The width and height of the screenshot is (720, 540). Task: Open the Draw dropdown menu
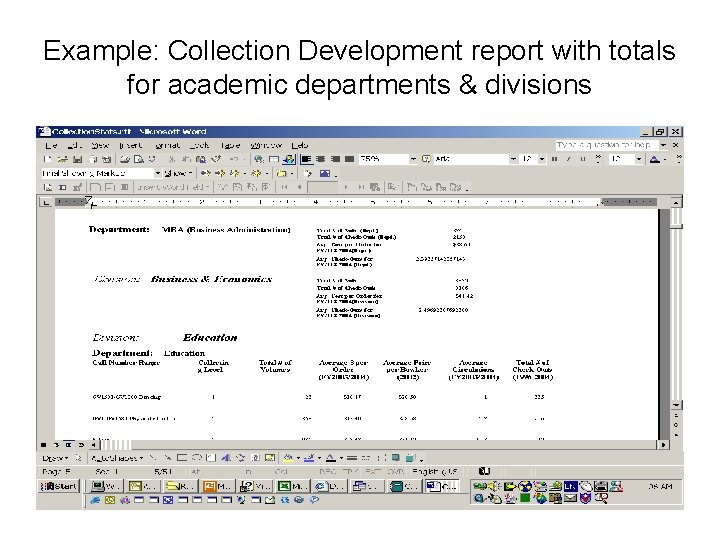pyautogui.click(x=55, y=458)
